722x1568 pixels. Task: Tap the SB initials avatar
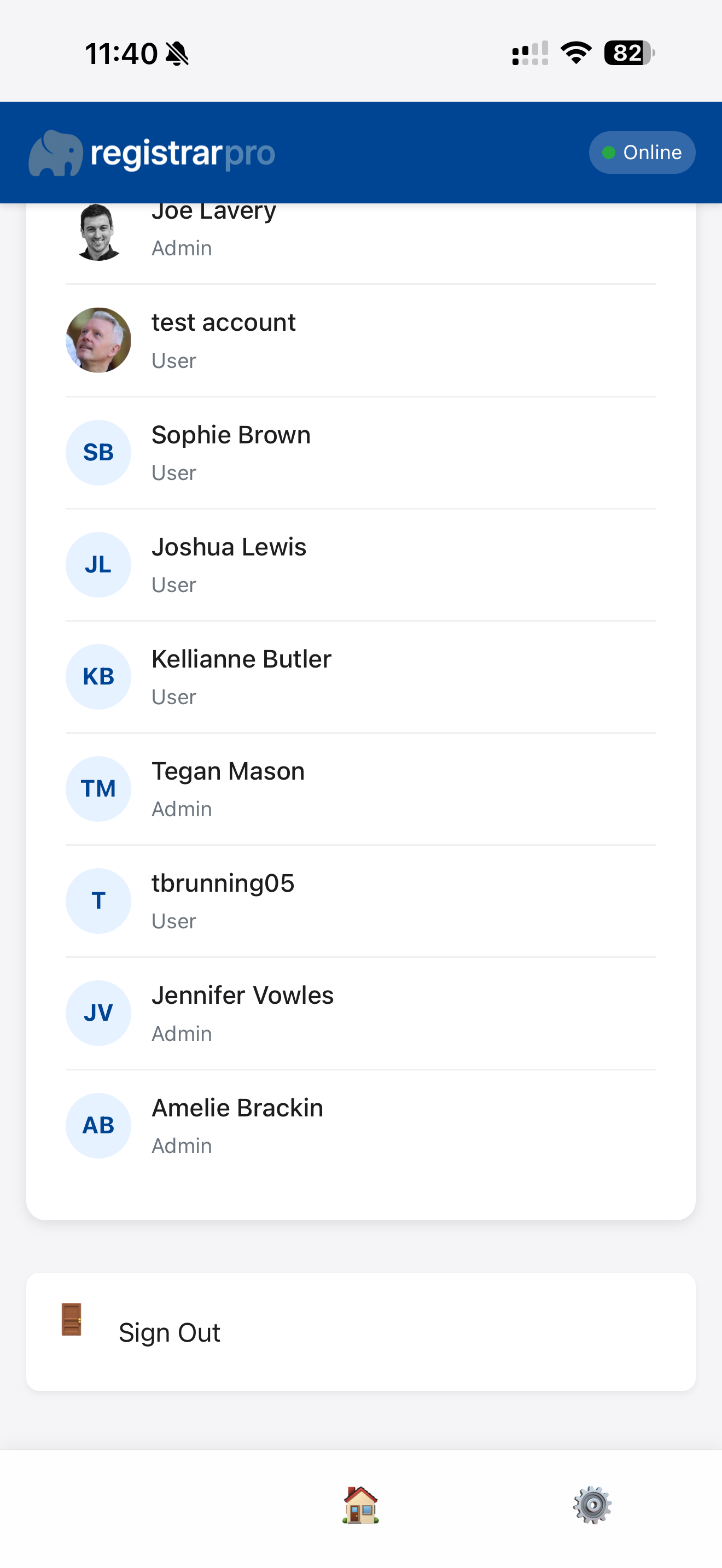coord(98,452)
